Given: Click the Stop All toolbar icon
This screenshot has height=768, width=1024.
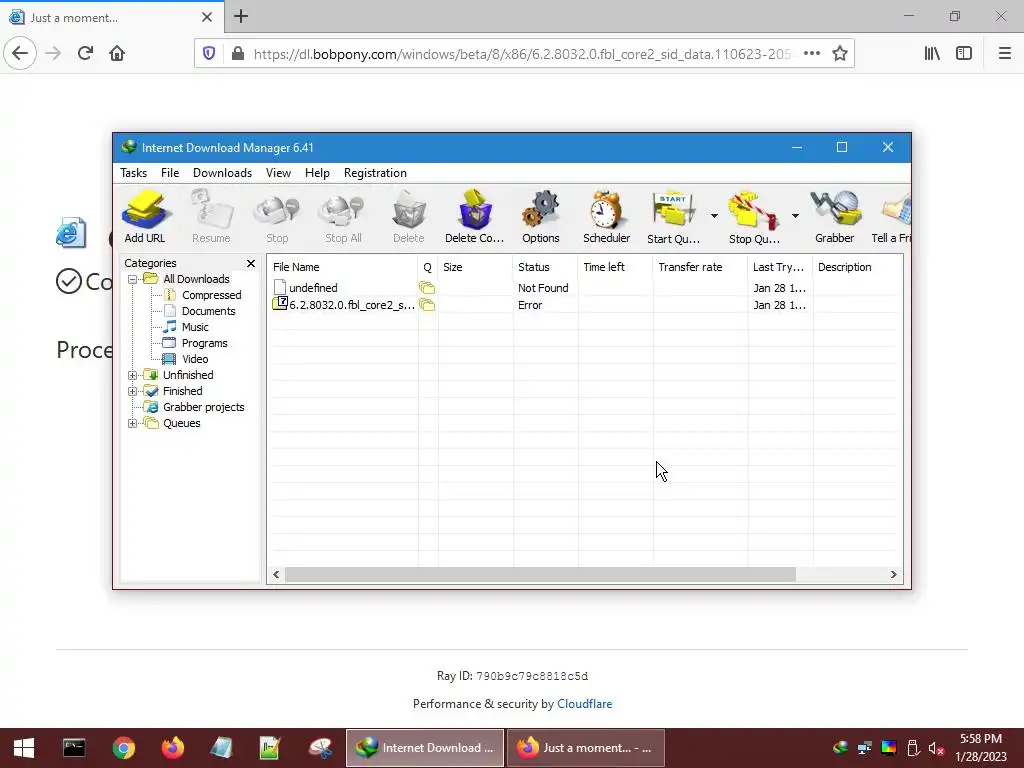Looking at the screenshot, I should 343,216.
